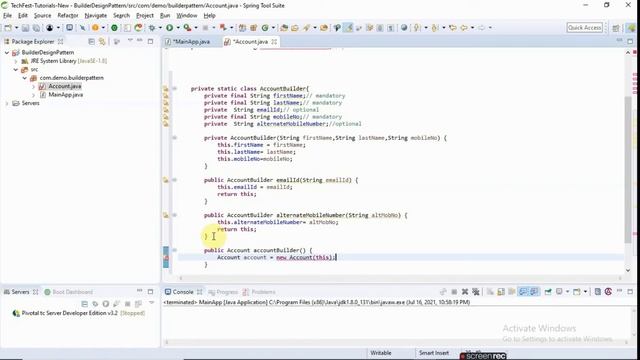Expand the Servers project node

7,103
